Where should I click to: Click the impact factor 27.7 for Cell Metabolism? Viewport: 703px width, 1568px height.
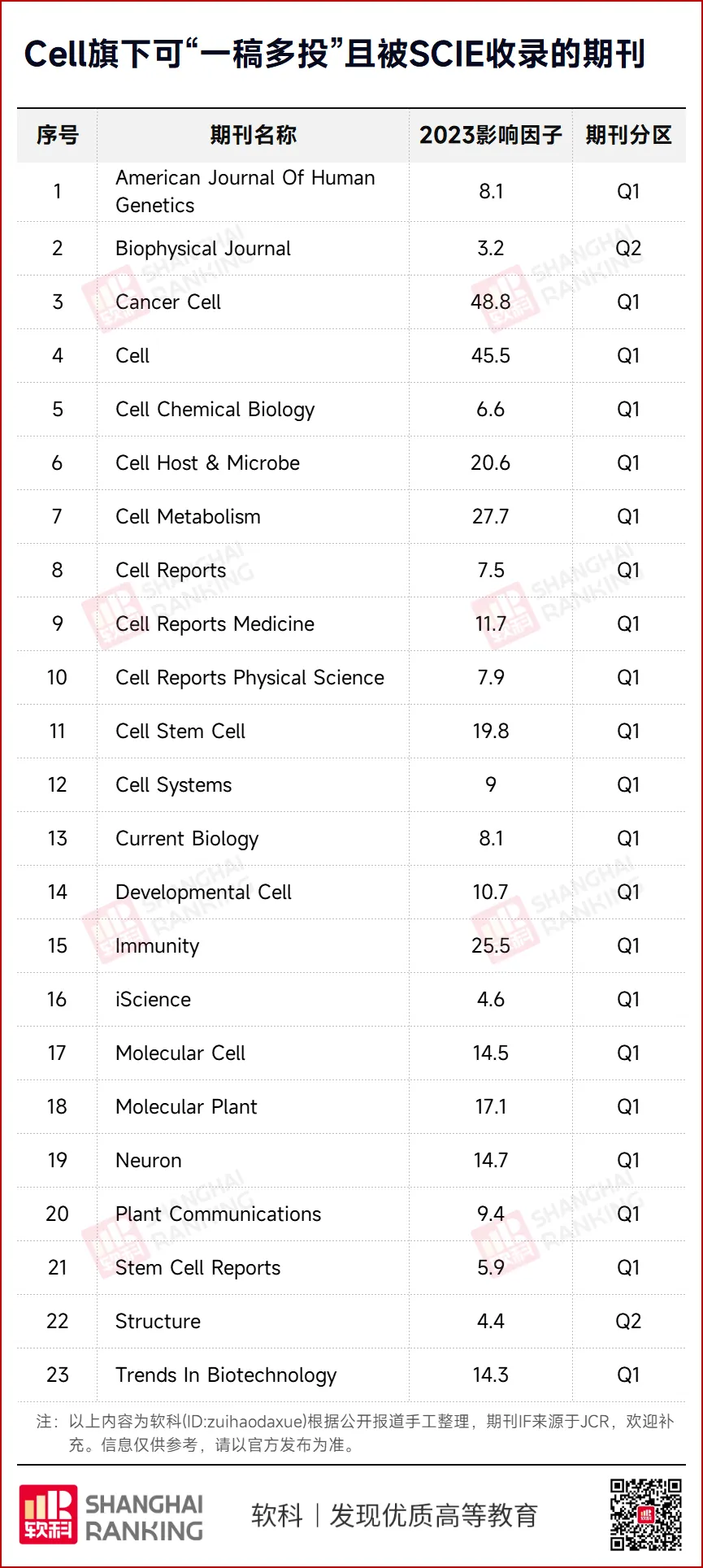490,517
